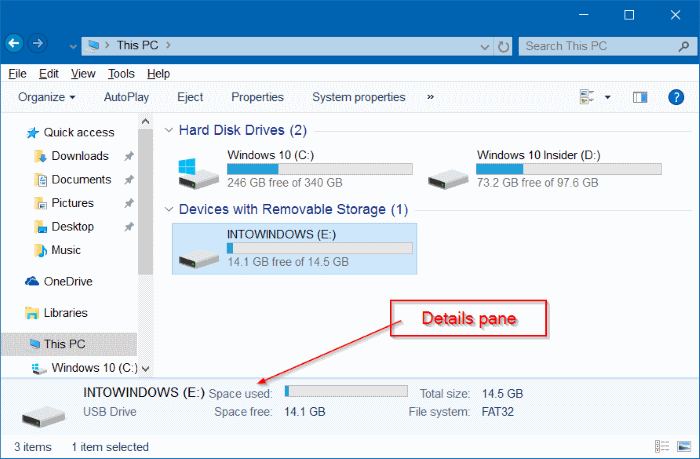
Task: Expand the chevron after This PC breadcrumb
Action: tap(168, 45)
